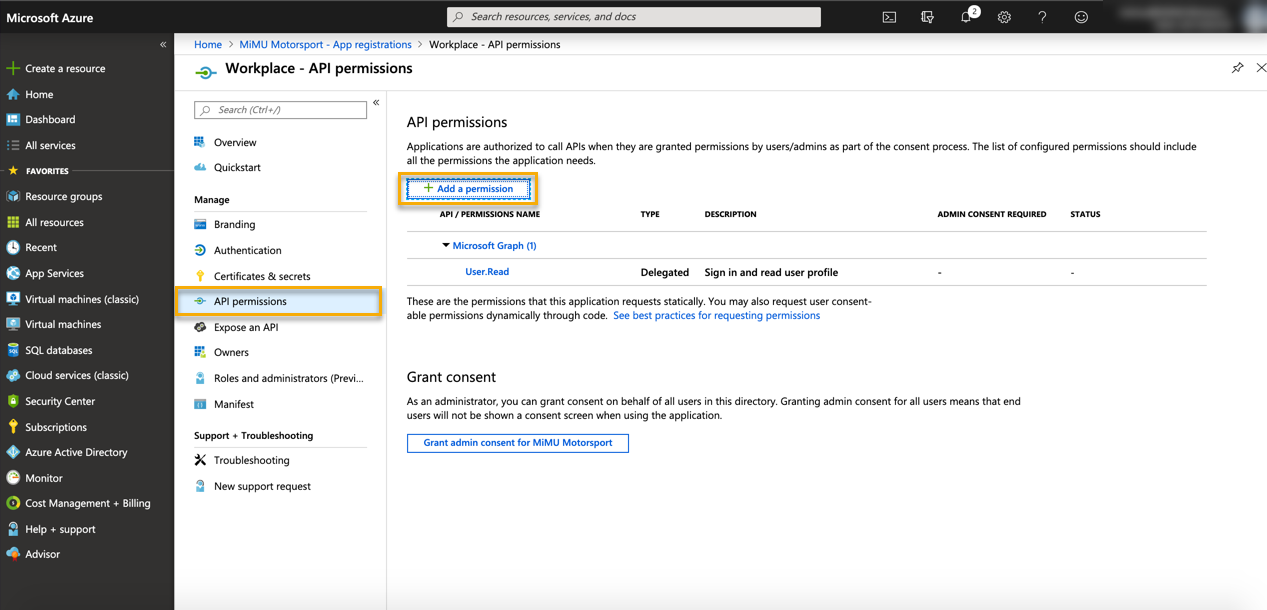Open best practices for requesting permissions link

coord(716,315)
